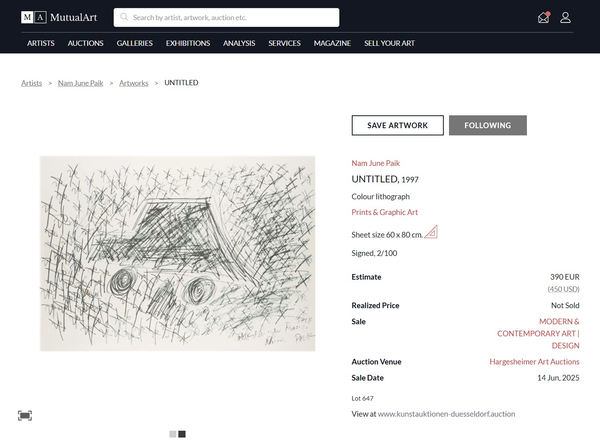Open Hargesheimer Art Auctions venue link
This screenshot has height=448, width=600.
point(534,362)
